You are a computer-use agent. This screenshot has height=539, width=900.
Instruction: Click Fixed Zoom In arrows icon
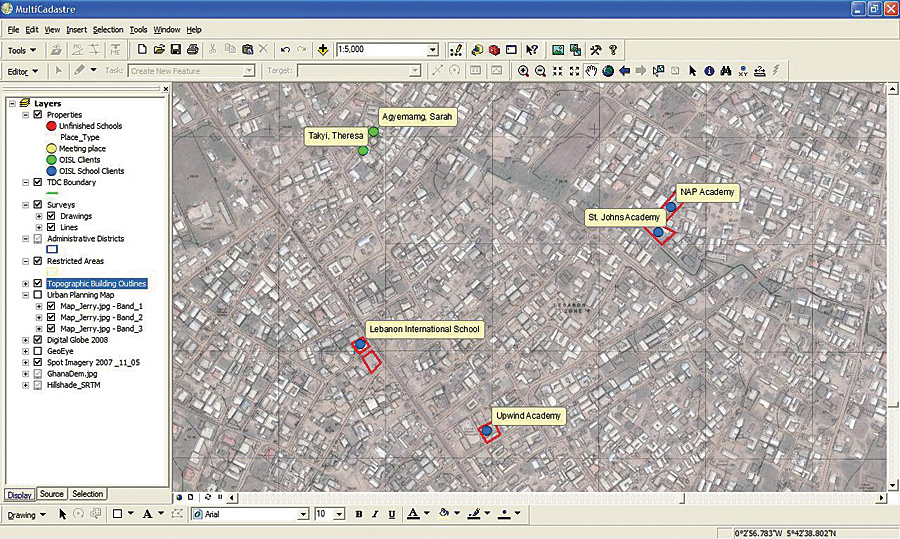pyautogui.click(x=557, y=71)
